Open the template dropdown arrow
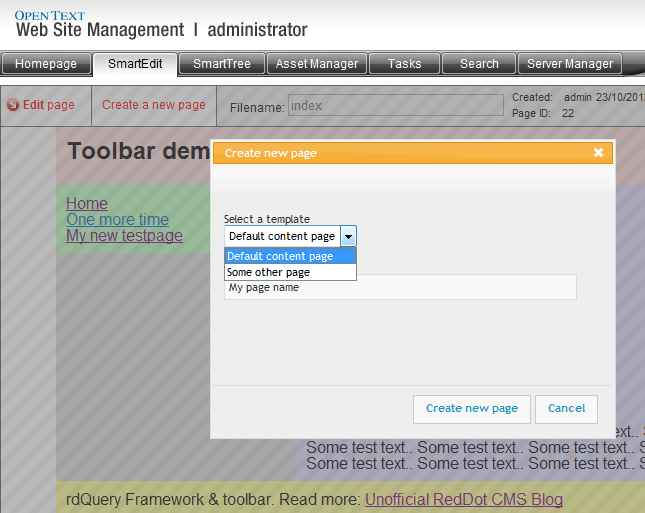 348,236
